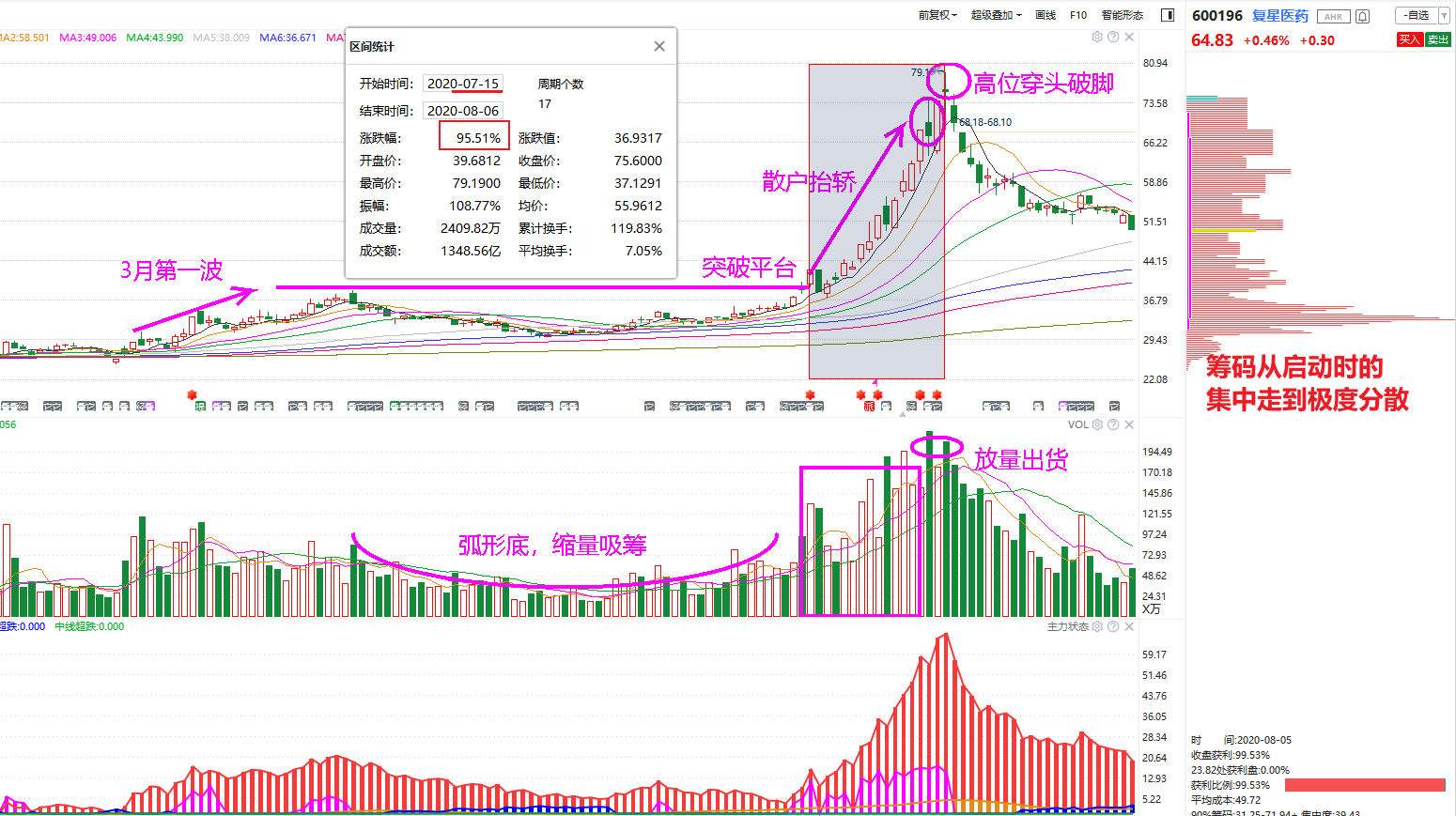Click the green 卖出 sell button
The image size is (1456, 816).
click(1438, 39)
